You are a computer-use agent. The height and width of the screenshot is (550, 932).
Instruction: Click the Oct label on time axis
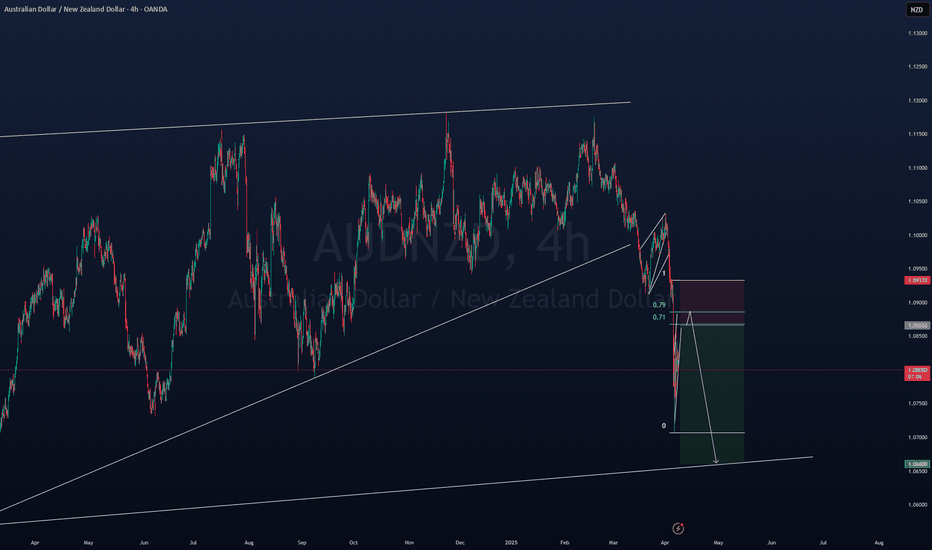point(354,543)
